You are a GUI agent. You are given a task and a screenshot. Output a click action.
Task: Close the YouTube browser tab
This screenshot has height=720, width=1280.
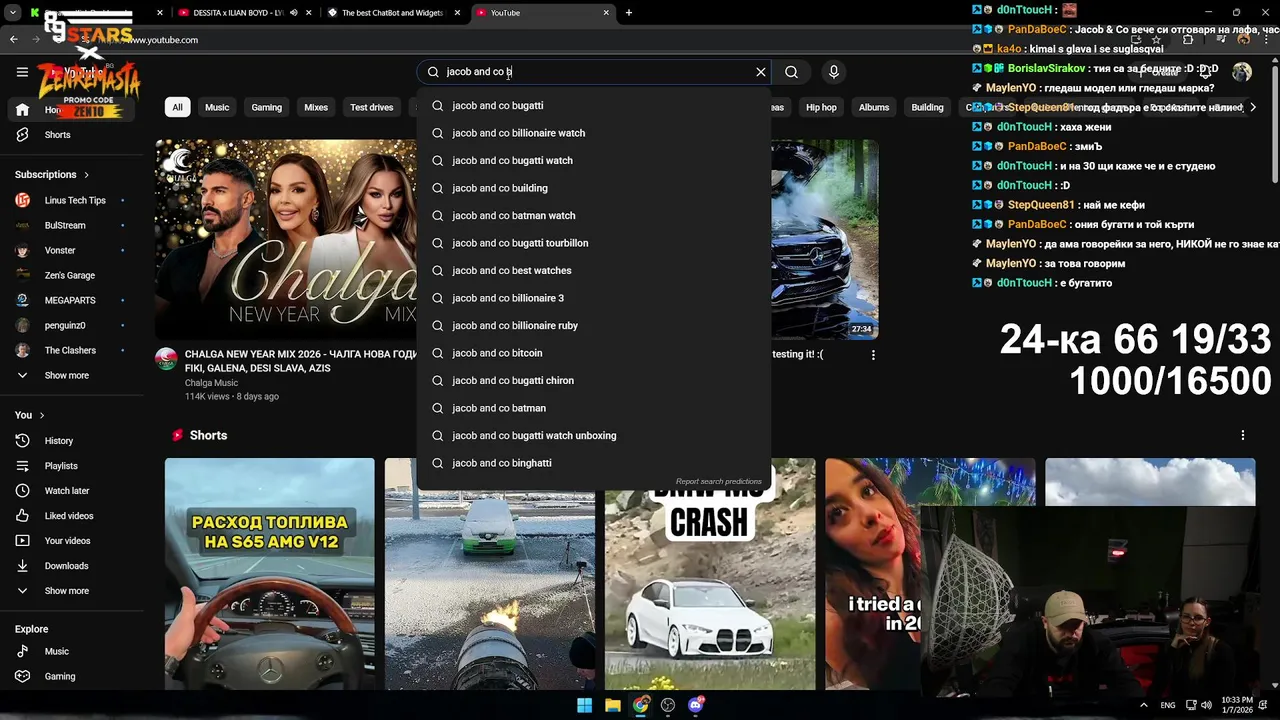tap(606, 13)
